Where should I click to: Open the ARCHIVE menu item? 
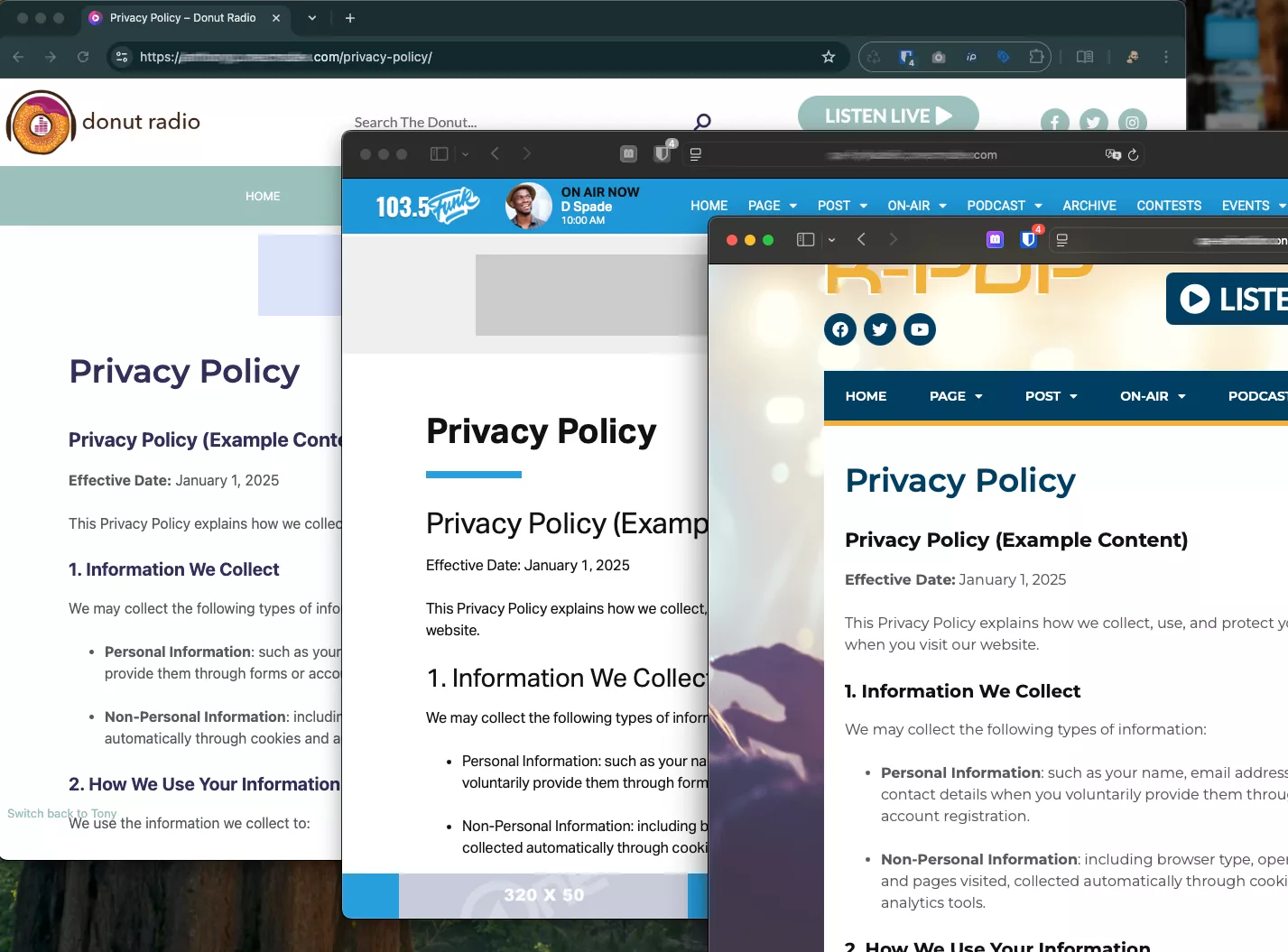1089,205
